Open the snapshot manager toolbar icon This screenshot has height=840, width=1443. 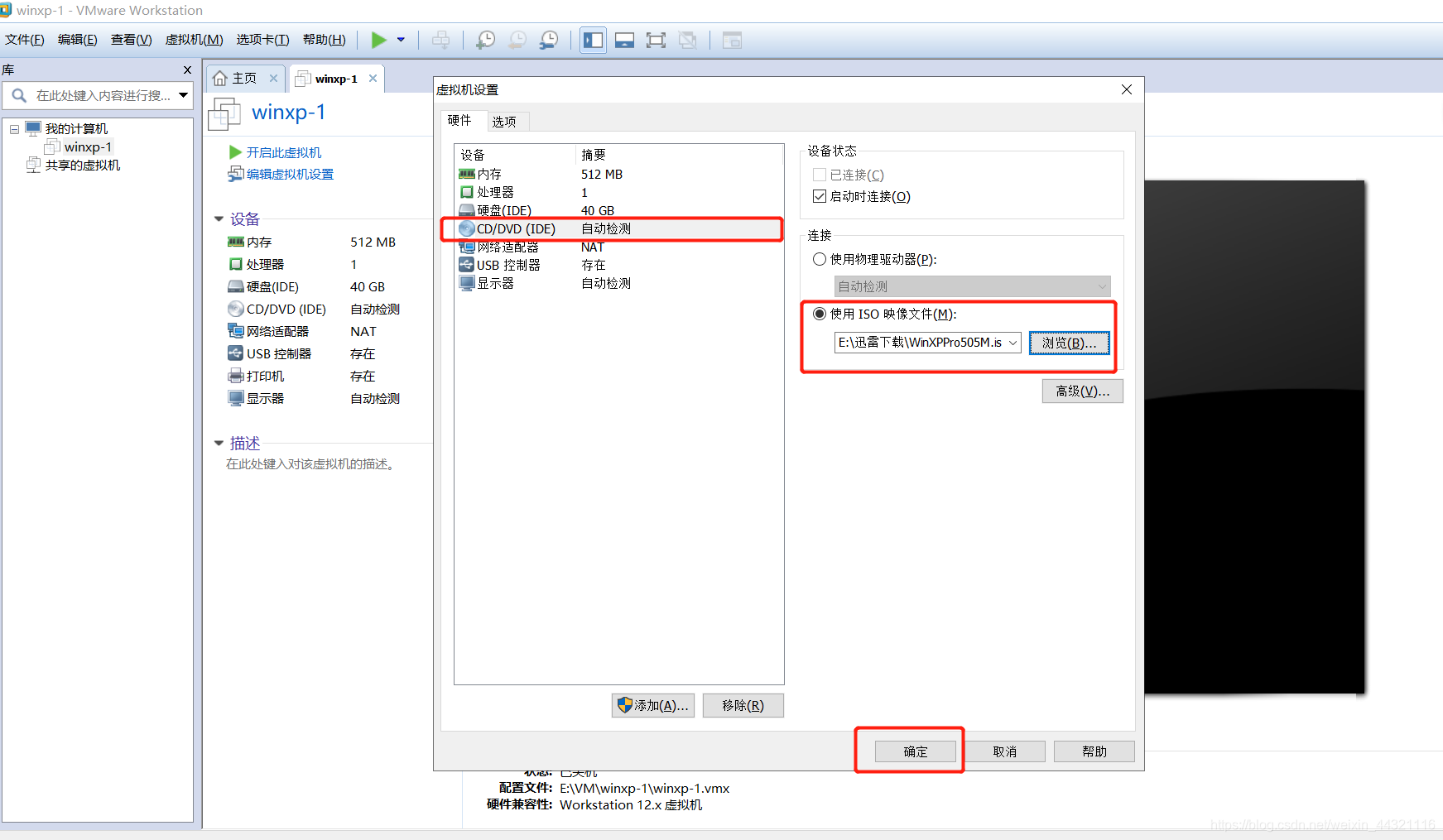click(549, 40)
